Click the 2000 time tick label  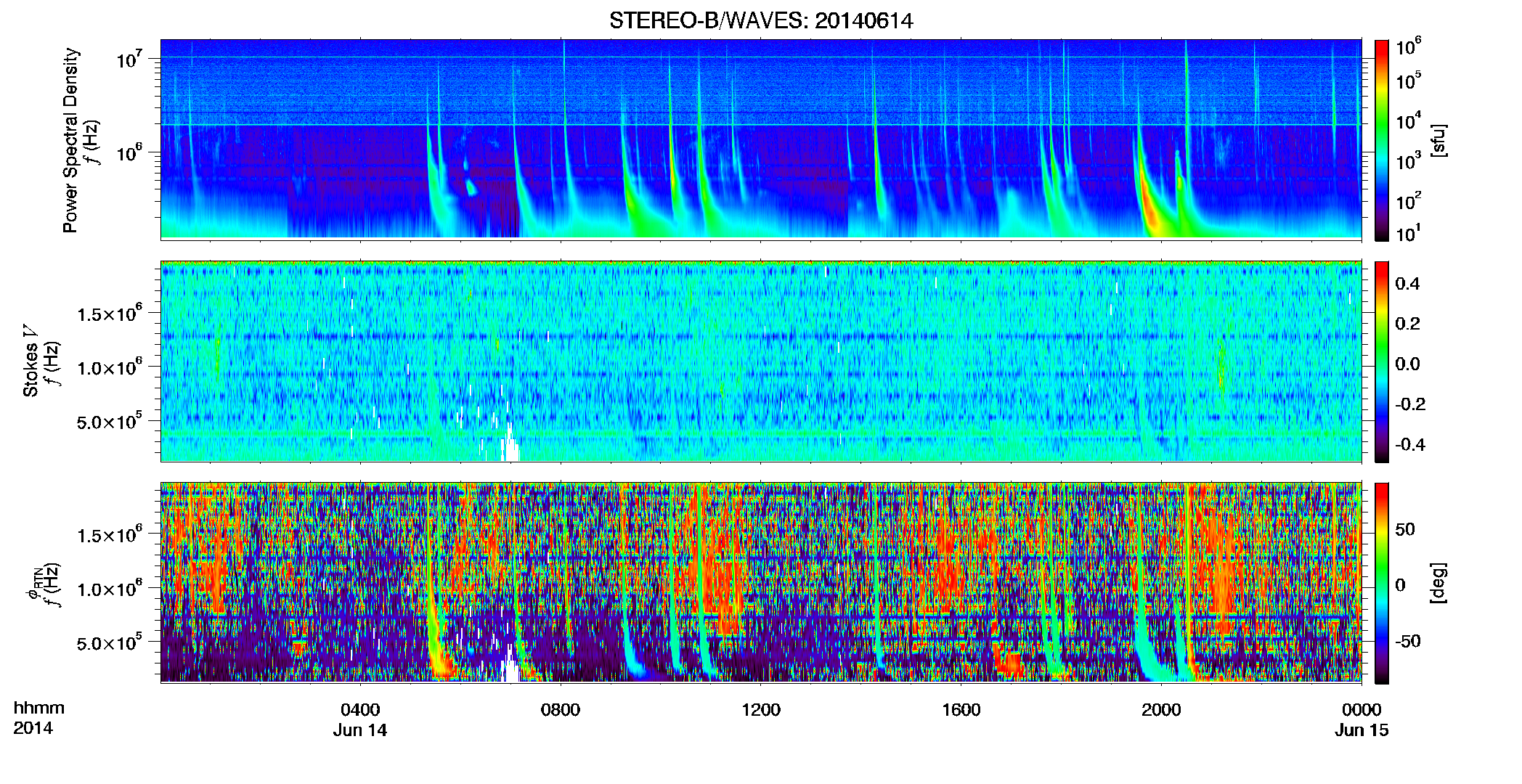click(x=1161, y=710)
